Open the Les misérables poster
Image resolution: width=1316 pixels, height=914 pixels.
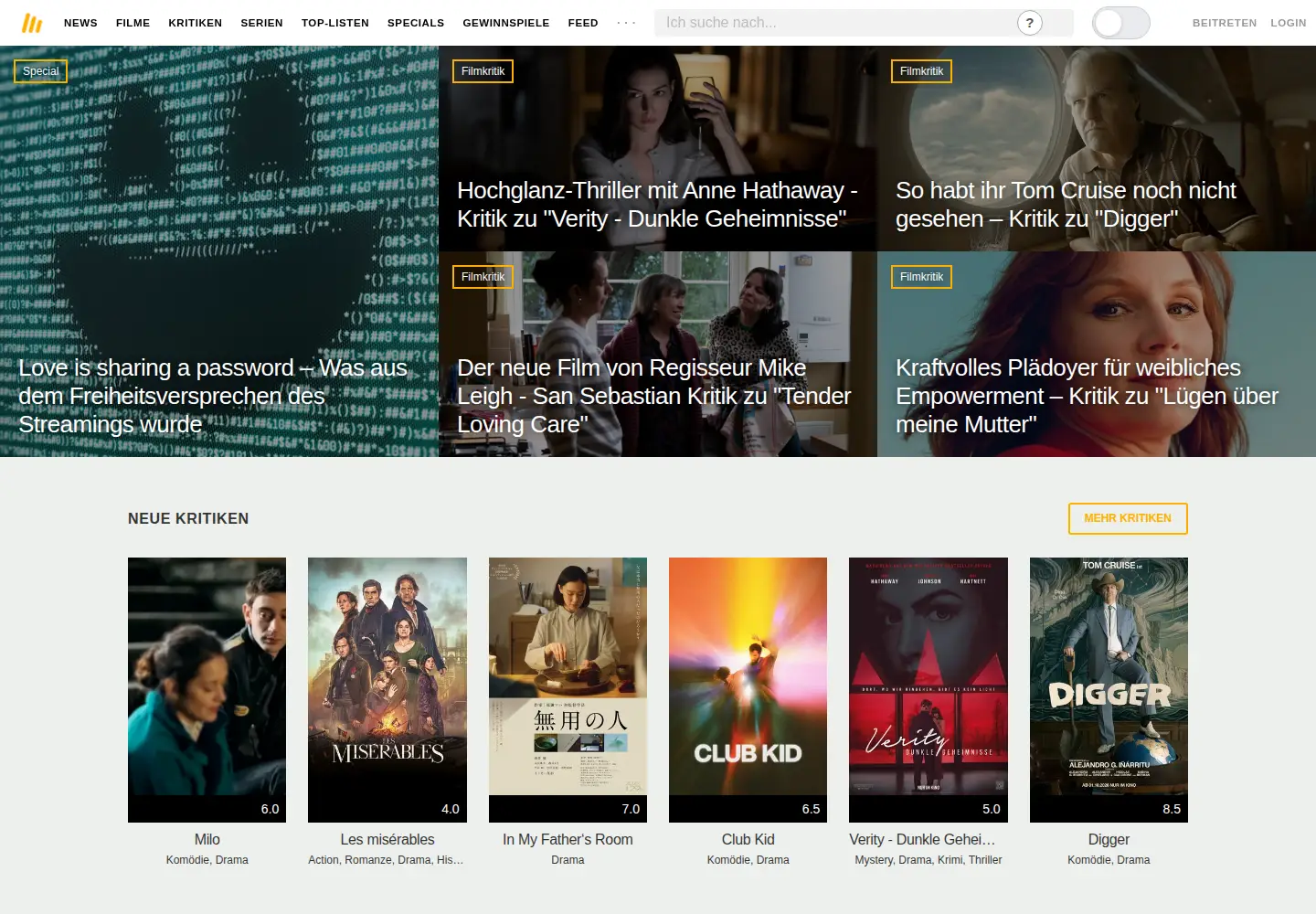(387, 690)
